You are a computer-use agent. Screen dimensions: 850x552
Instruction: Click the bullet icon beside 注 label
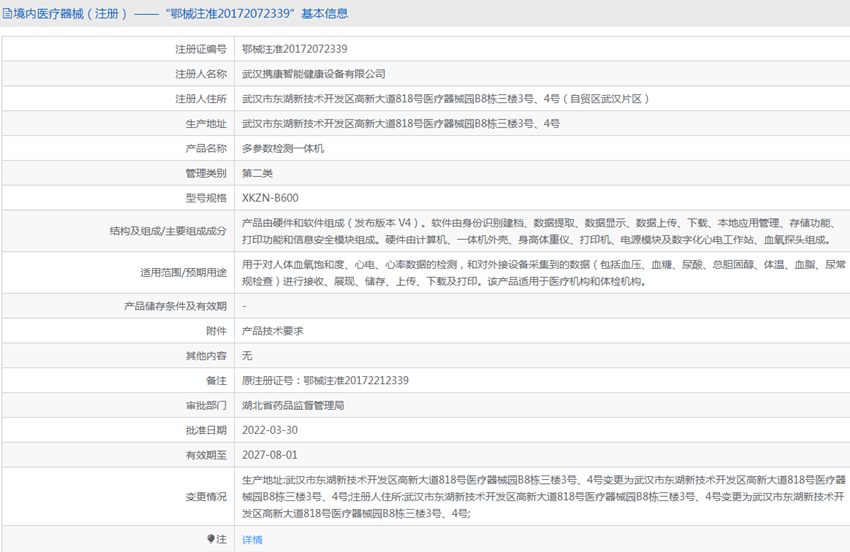pos(211,539)
